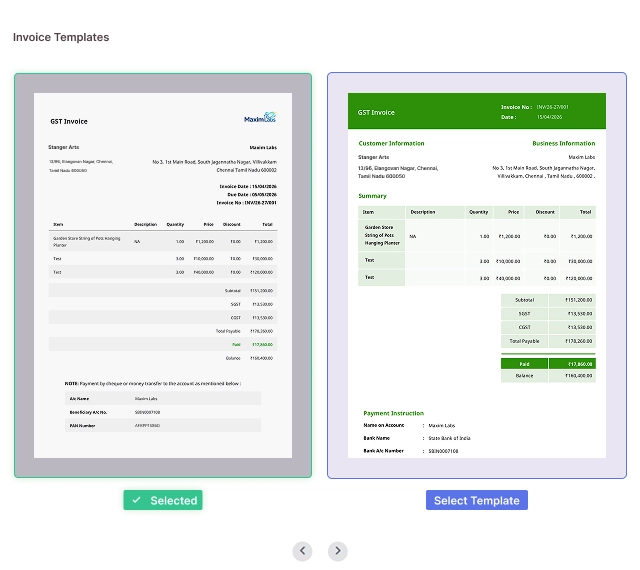Click the Summary heading in green template
The height and width of the screenshot is (570, 640).
tap(372, 196)
